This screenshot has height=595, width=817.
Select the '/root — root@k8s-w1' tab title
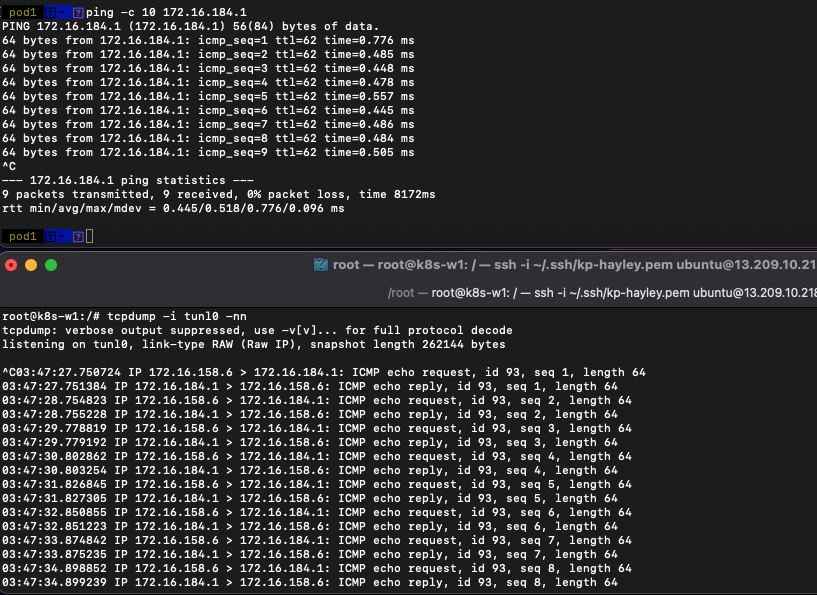[x=602, y=293]
